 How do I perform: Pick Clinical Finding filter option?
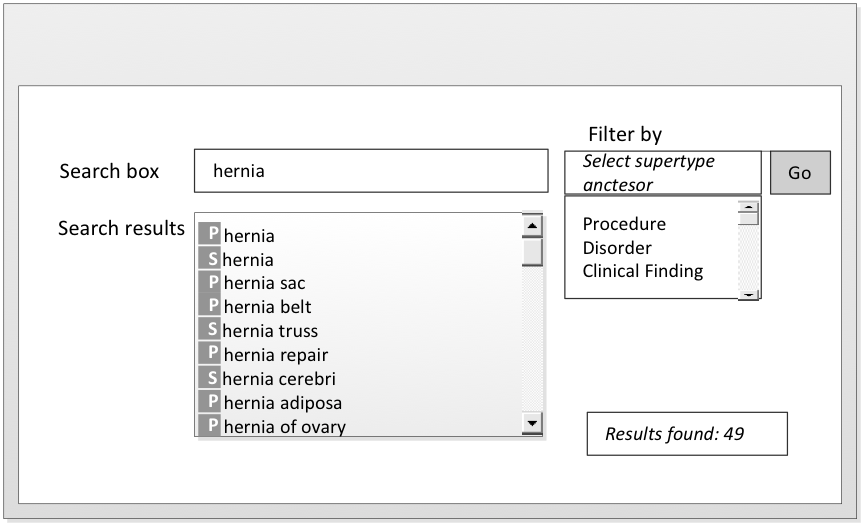[x=642, y=271]
